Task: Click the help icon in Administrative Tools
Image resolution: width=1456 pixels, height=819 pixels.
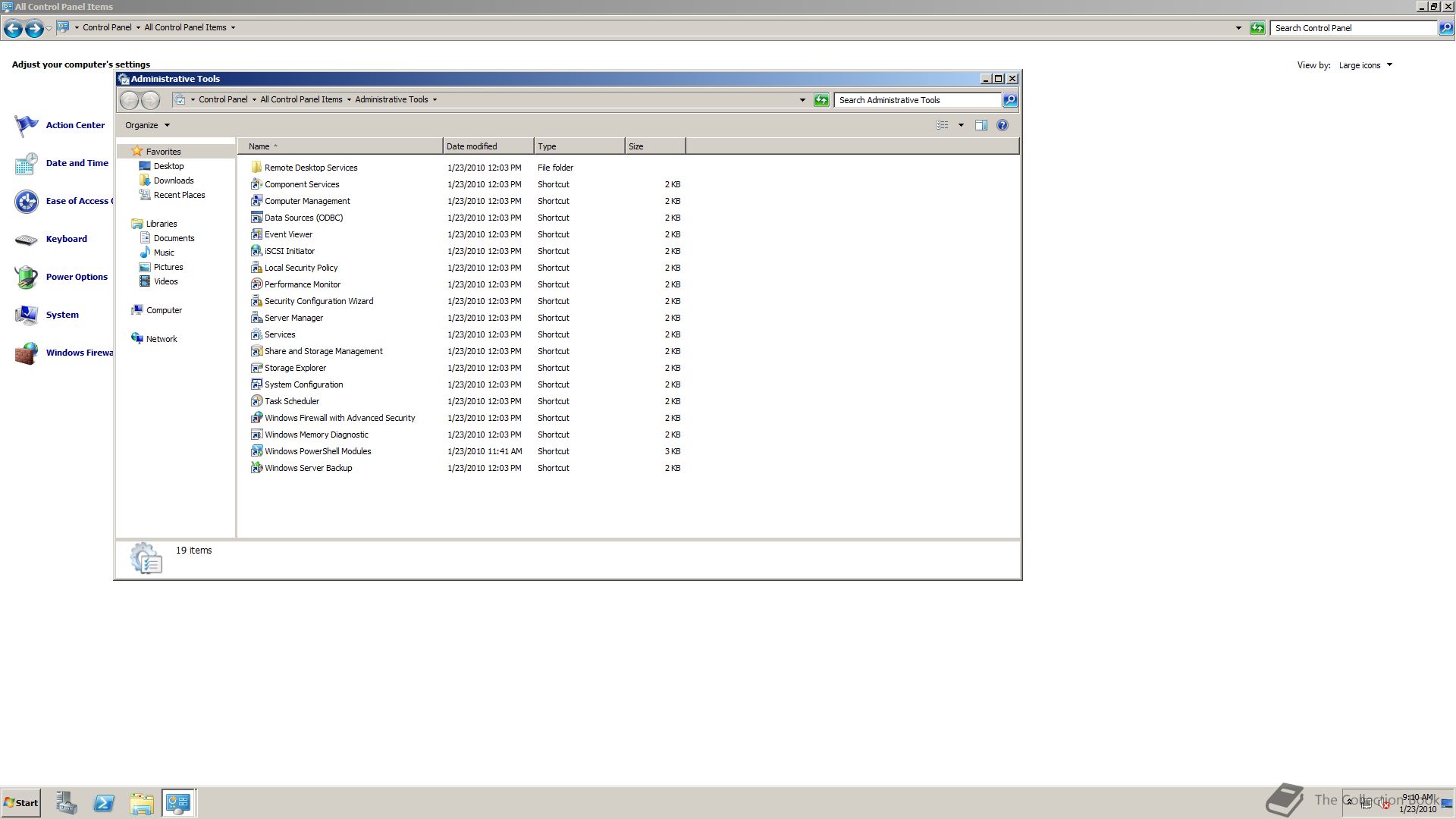Action: click(1003, 125)
